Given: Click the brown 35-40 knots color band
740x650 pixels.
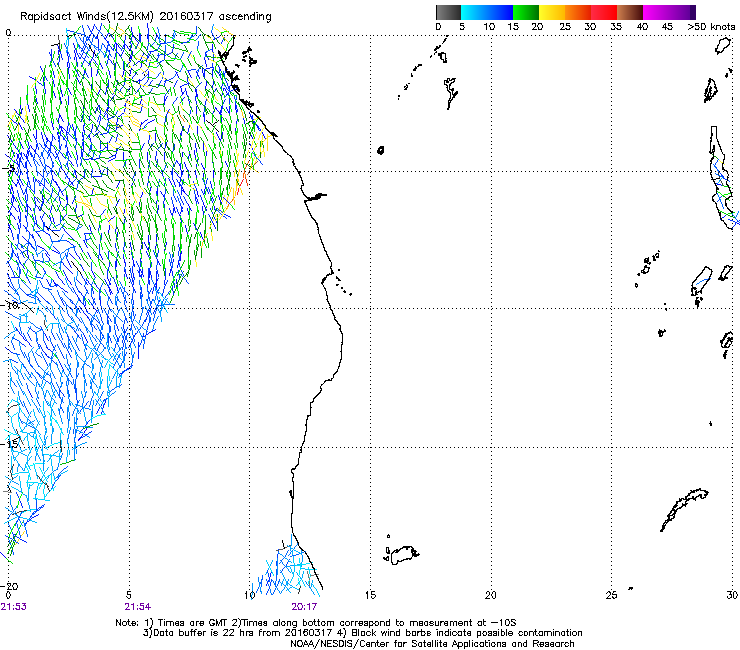Looking at the screenshot, I should [630, 12].
